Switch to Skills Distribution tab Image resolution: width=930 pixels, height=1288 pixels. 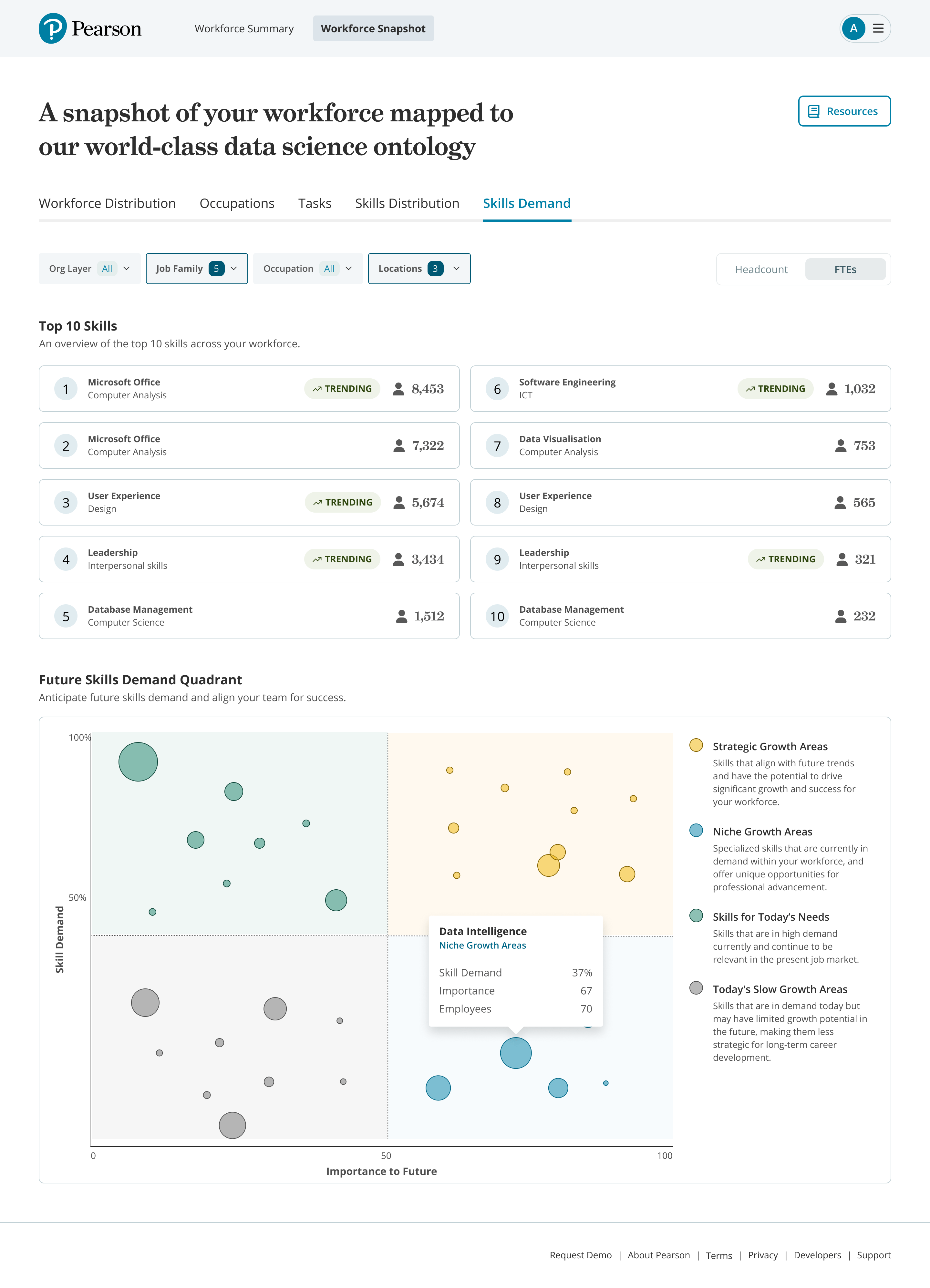(x=407, y=203)
